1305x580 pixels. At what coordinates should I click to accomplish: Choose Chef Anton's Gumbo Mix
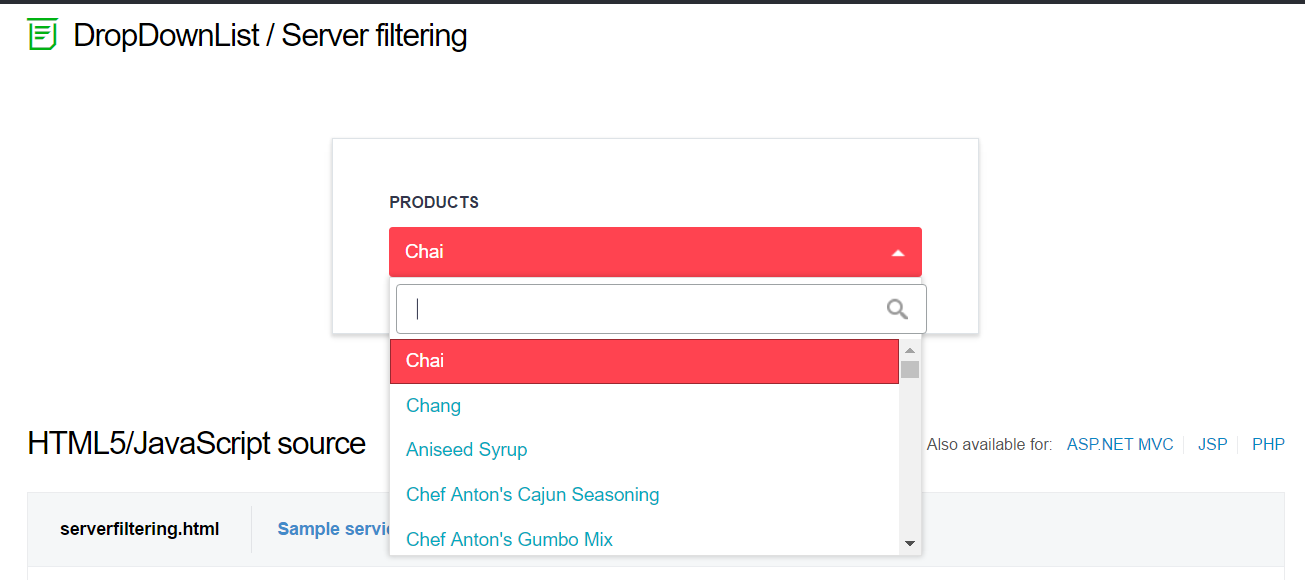[x=510, y=540]
